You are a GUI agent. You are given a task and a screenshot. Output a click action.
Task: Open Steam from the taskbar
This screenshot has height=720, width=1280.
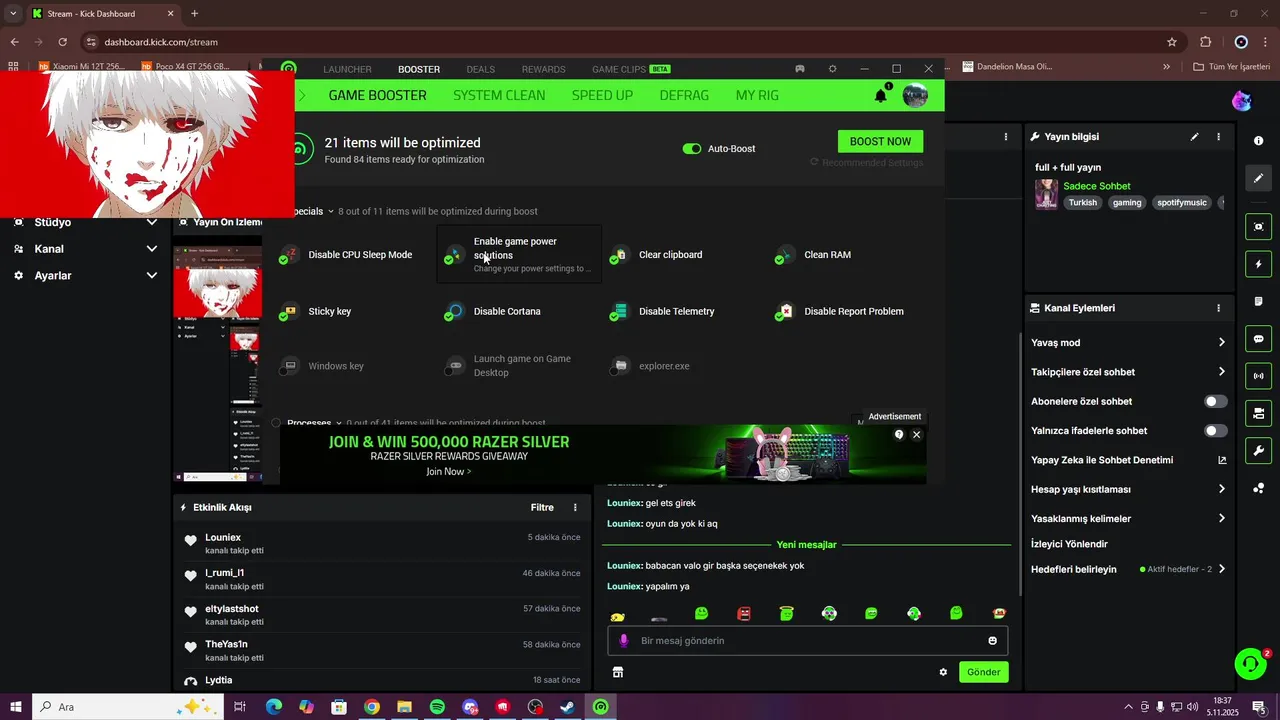(x=567, y=707)
